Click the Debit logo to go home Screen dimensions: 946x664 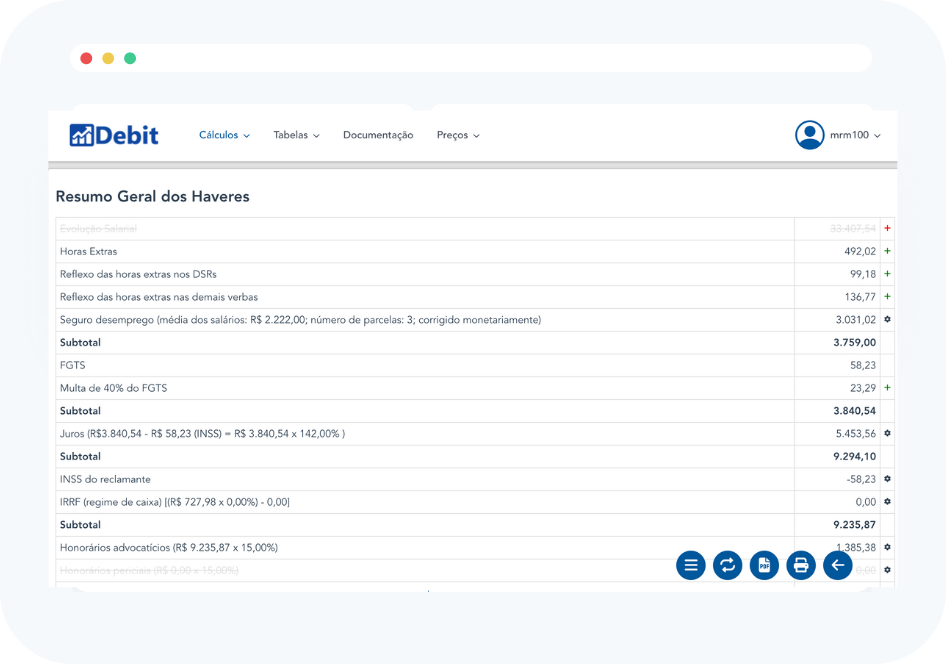click(114, 135)
